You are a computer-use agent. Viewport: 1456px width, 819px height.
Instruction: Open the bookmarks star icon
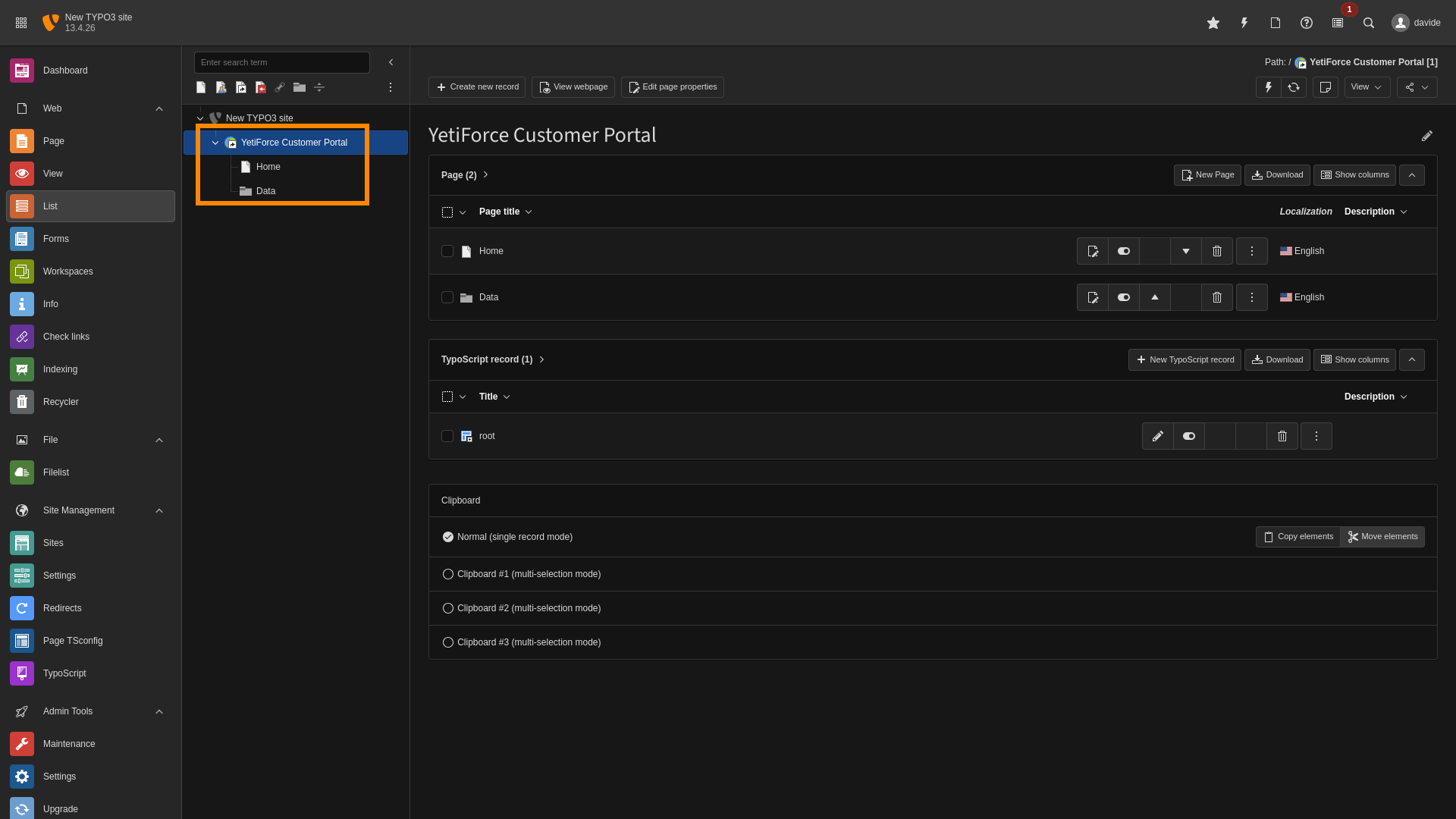[1213, 23]
